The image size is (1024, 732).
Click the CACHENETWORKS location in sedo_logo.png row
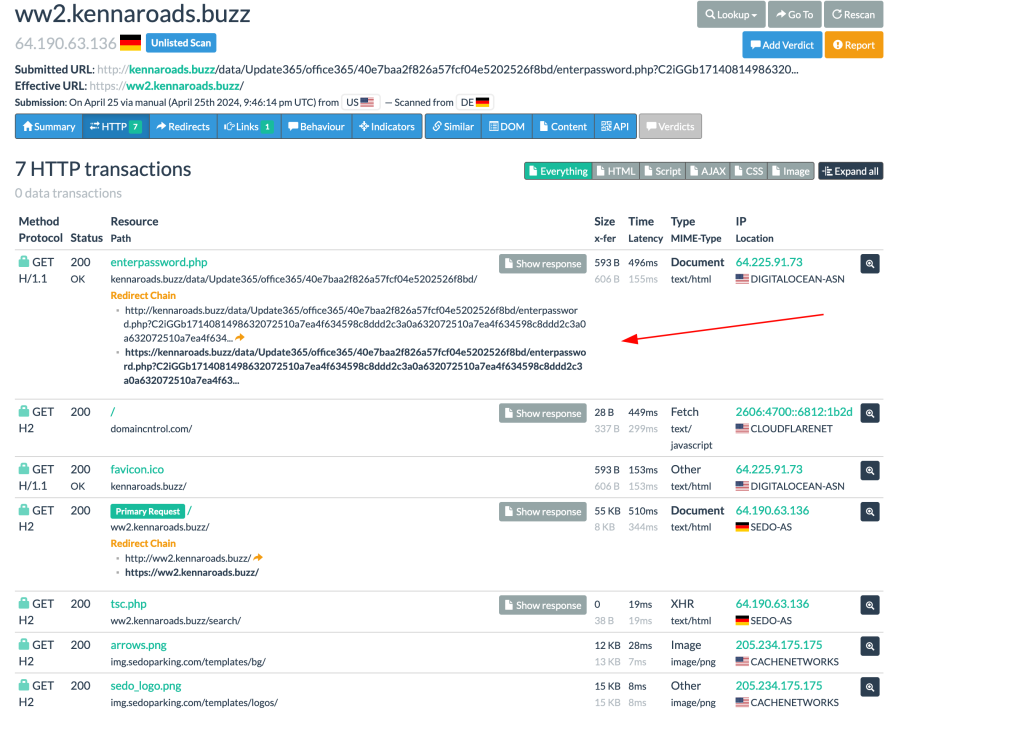[x=794, y=703]
